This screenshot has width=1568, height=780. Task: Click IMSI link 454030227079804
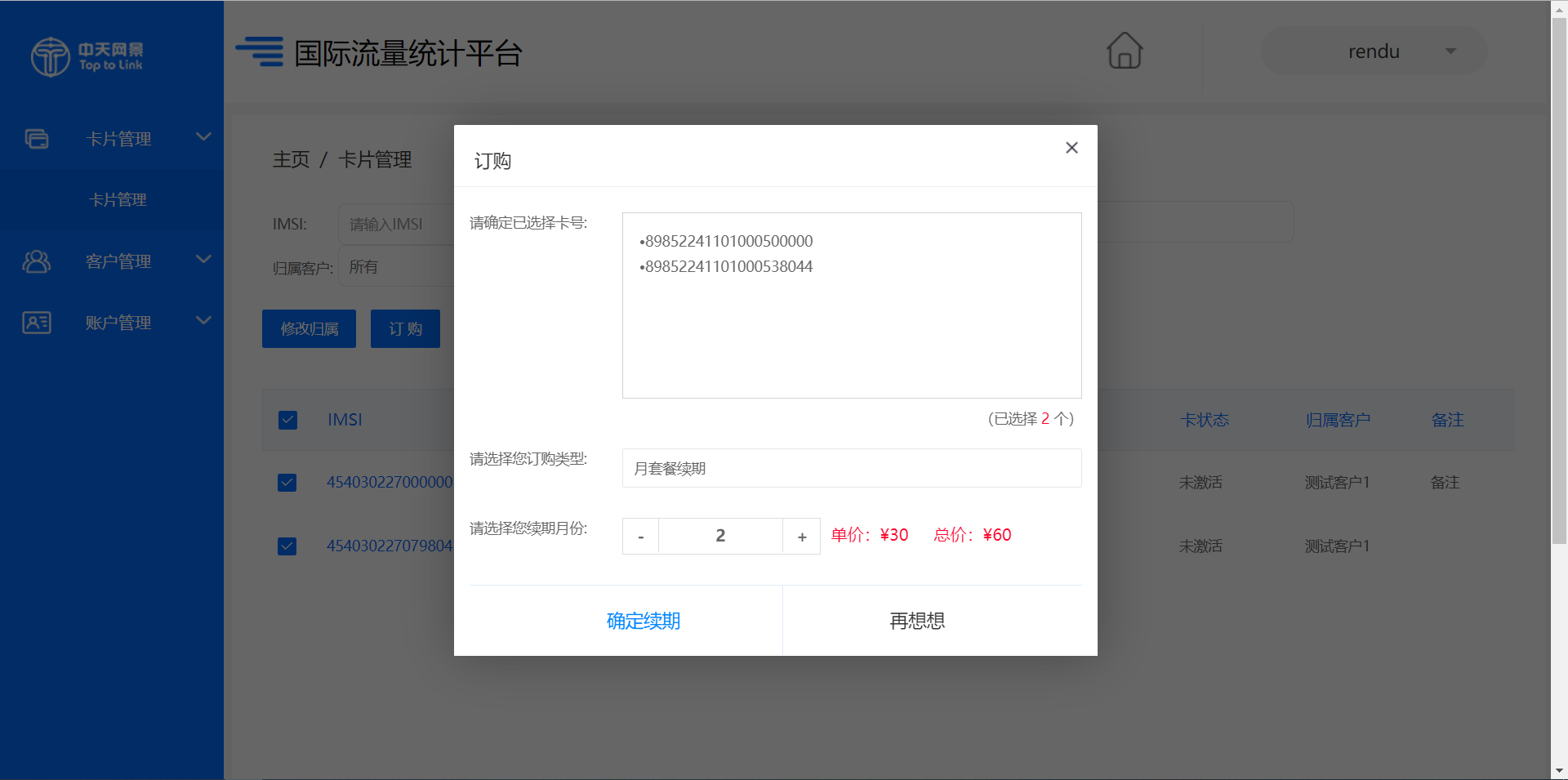[x=390, y=546]
